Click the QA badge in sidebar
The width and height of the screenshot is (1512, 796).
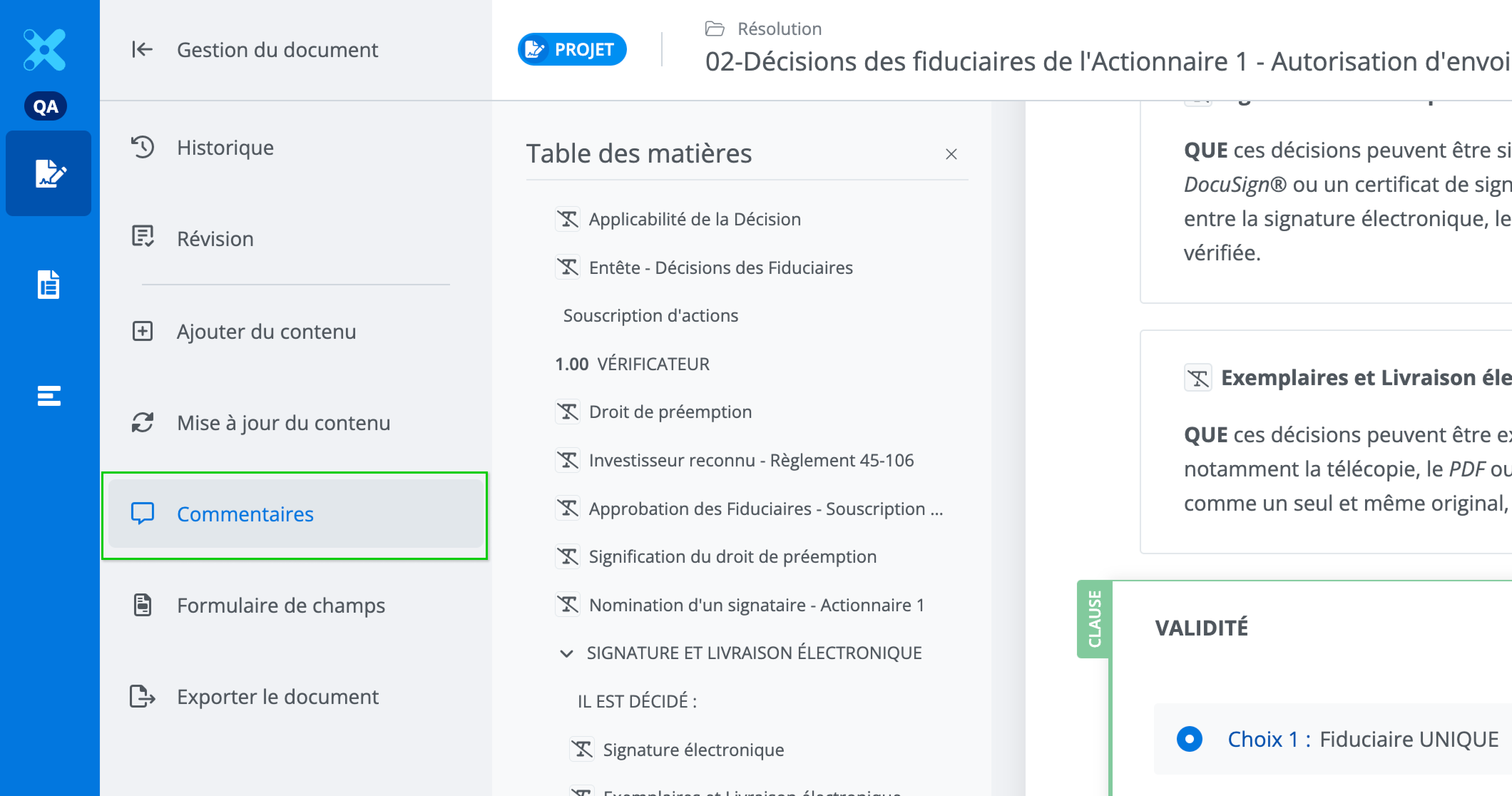tap(46, 106)
